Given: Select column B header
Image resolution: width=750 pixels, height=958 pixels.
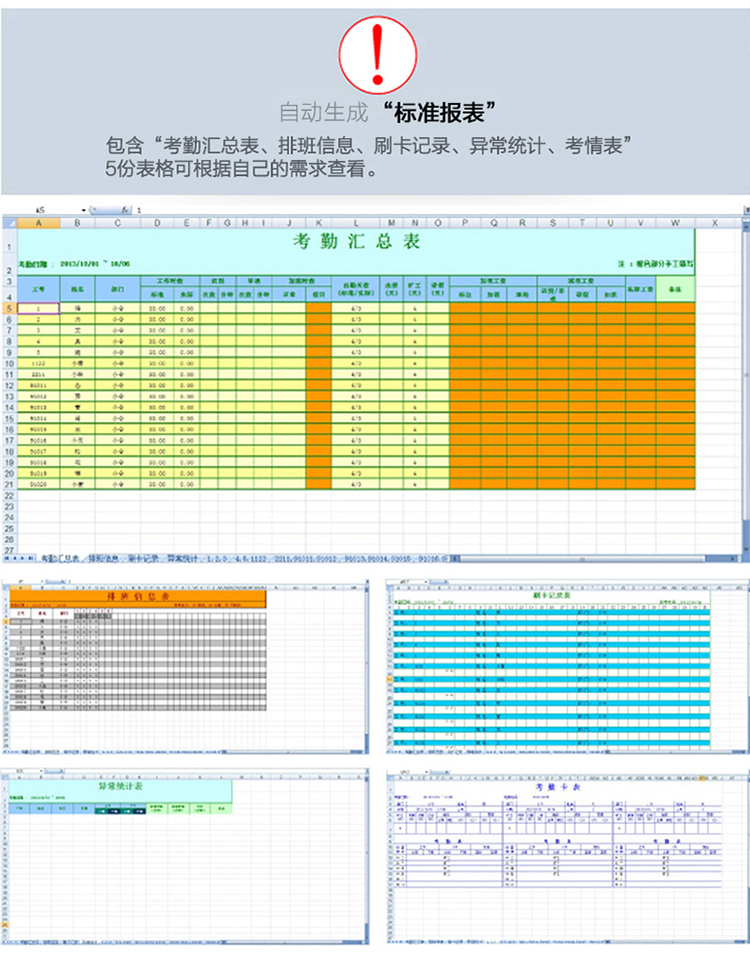Looking at the screenshot, I should [78, 223].
